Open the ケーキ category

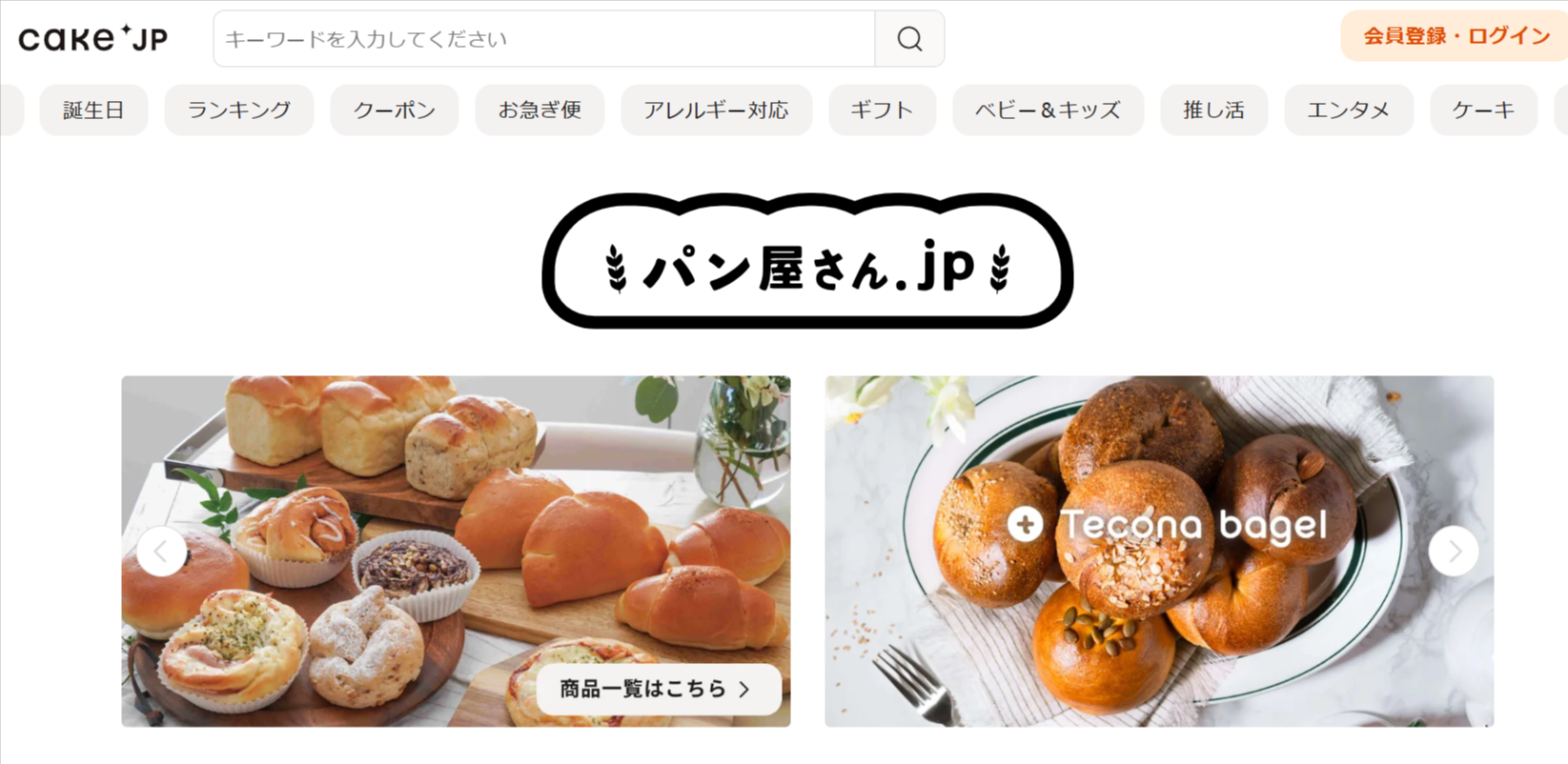(1483, 111)
